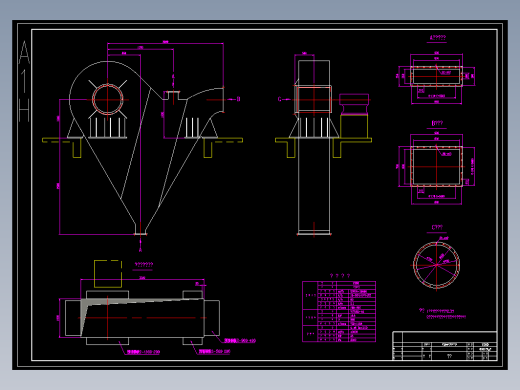Select the section marker labeled B
The width and height of the screenshot is (520, 390).
[238, 99]
